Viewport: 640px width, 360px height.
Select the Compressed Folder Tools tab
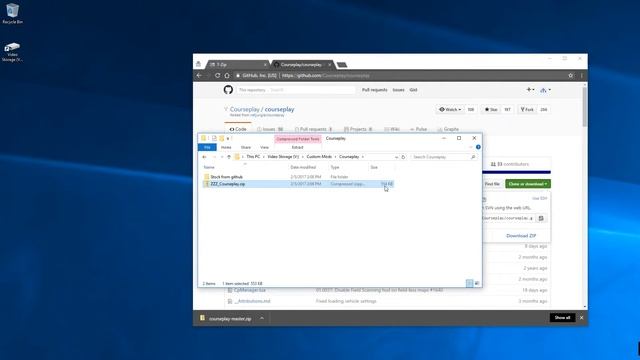coord(298,139)
